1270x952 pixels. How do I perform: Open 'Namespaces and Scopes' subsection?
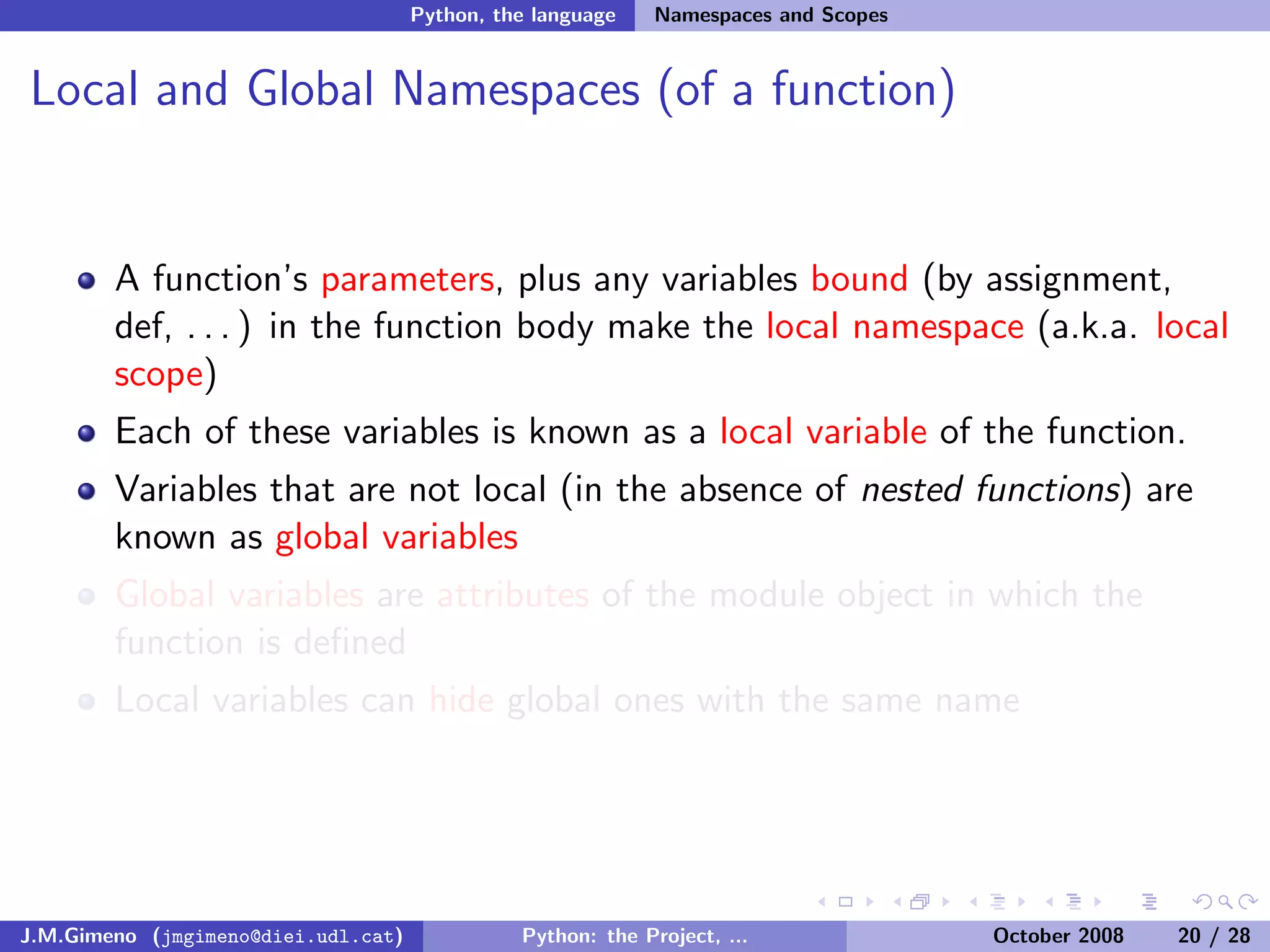[x=771, y=15]
